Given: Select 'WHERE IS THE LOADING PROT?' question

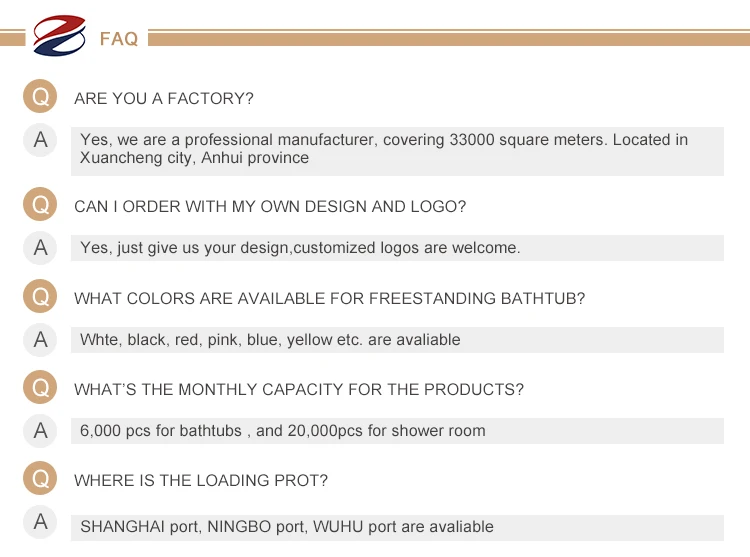Looking at the screenshot, I should click(201, 480).
